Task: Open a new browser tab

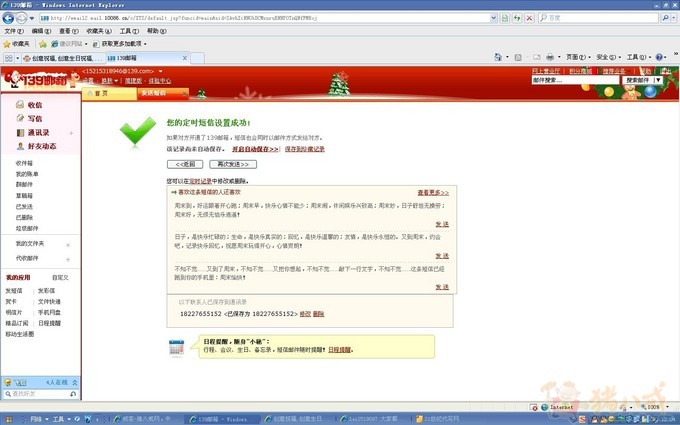Action: (x=197, y=58)
